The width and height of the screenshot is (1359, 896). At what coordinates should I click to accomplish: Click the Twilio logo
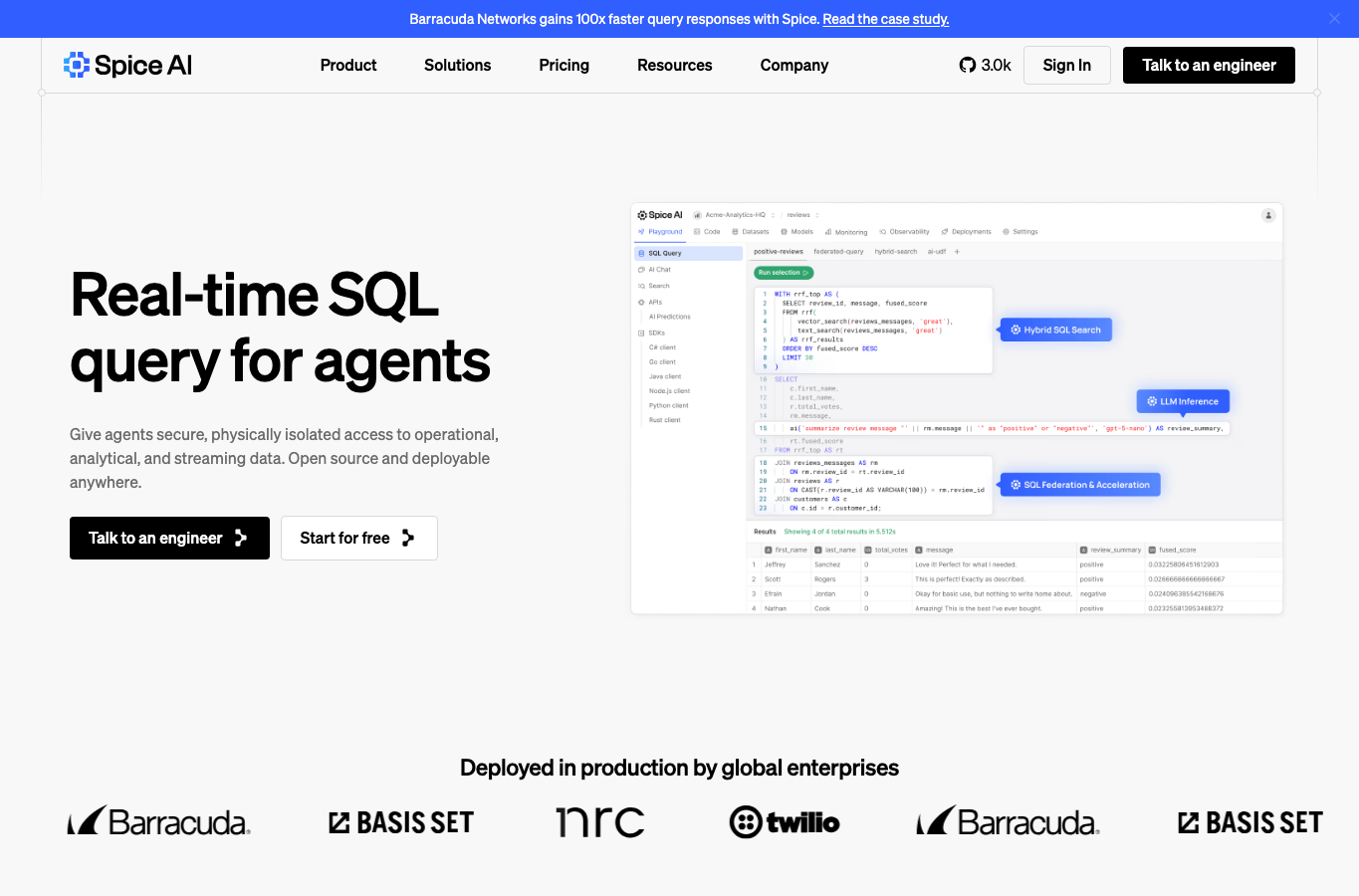click(x=785, y=822)
